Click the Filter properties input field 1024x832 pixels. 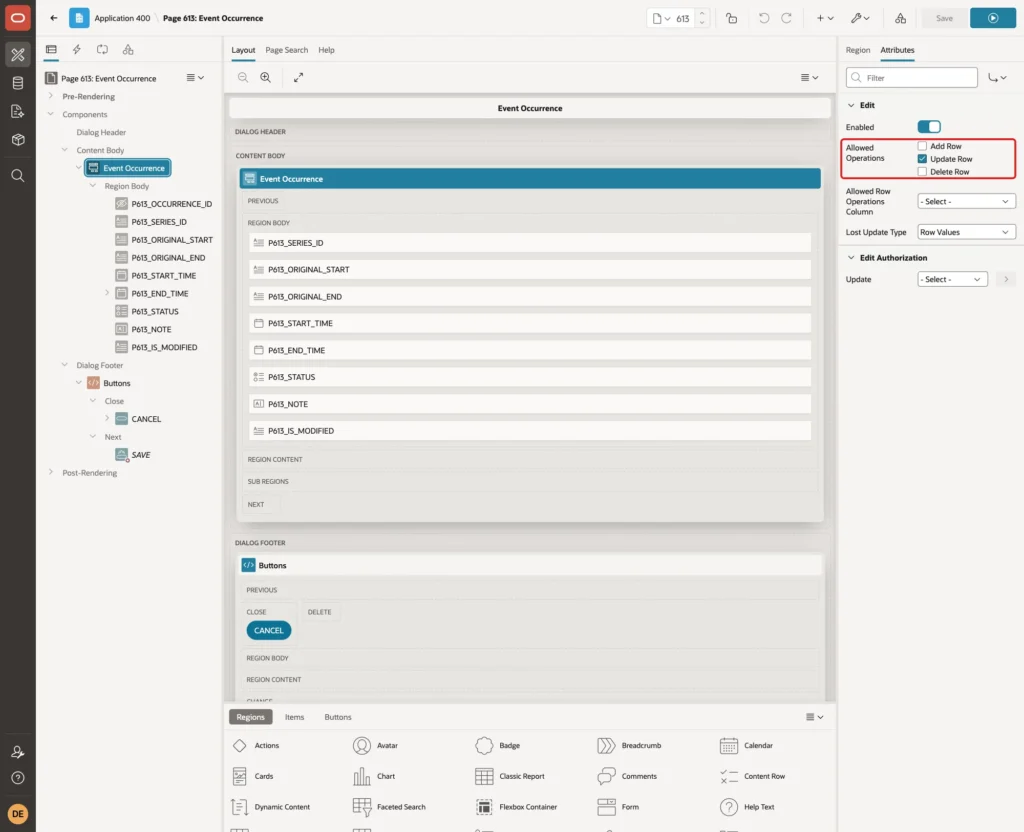pos(912,78)
